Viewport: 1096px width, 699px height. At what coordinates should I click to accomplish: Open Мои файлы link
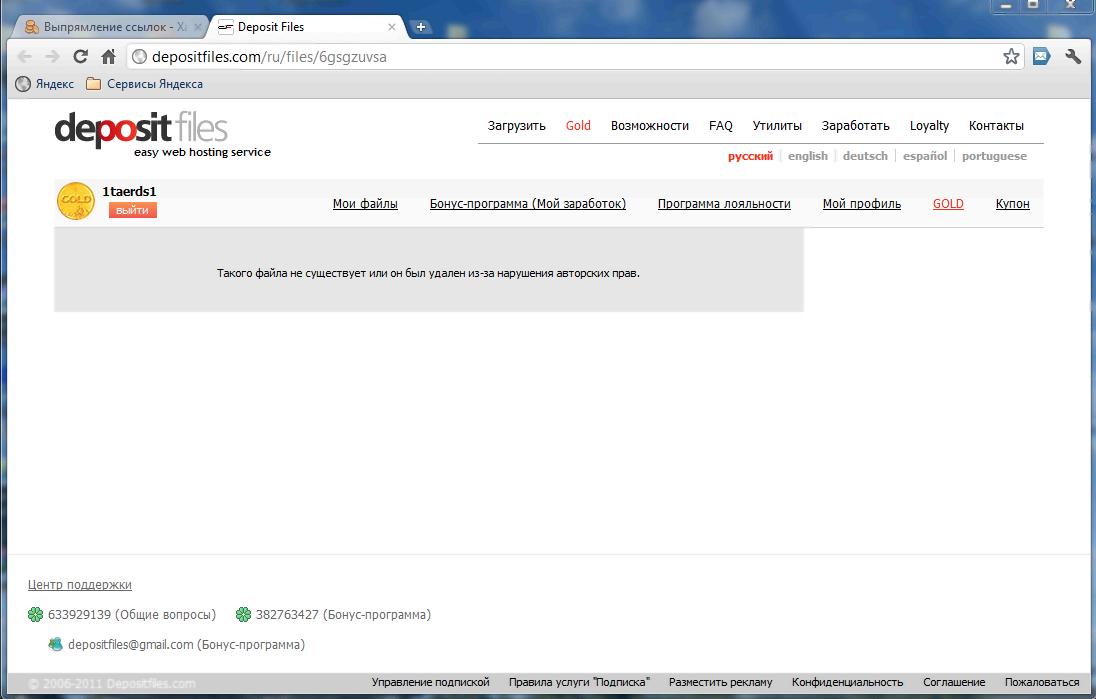(365, 204)
